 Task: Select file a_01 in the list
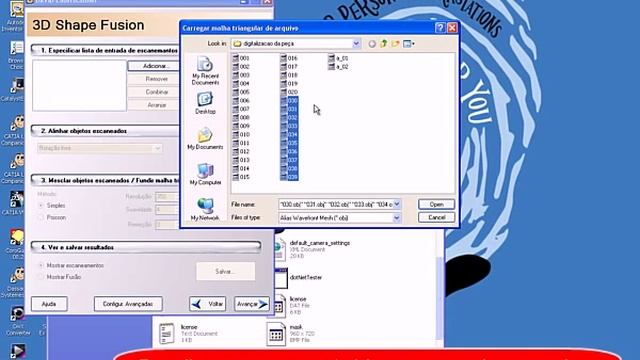click(338, 58)
